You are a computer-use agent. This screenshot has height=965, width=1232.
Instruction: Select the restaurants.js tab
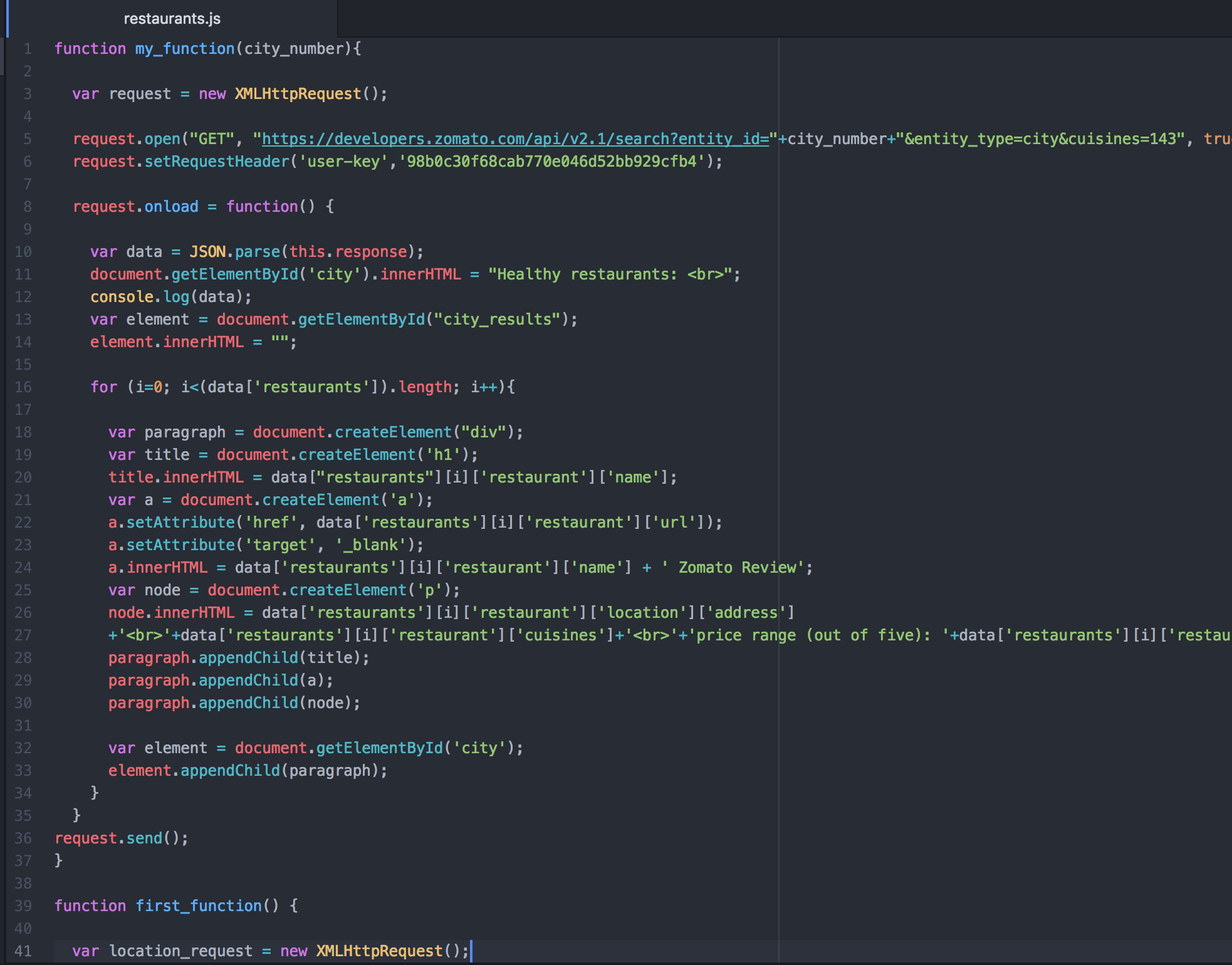tap(172, 19)
